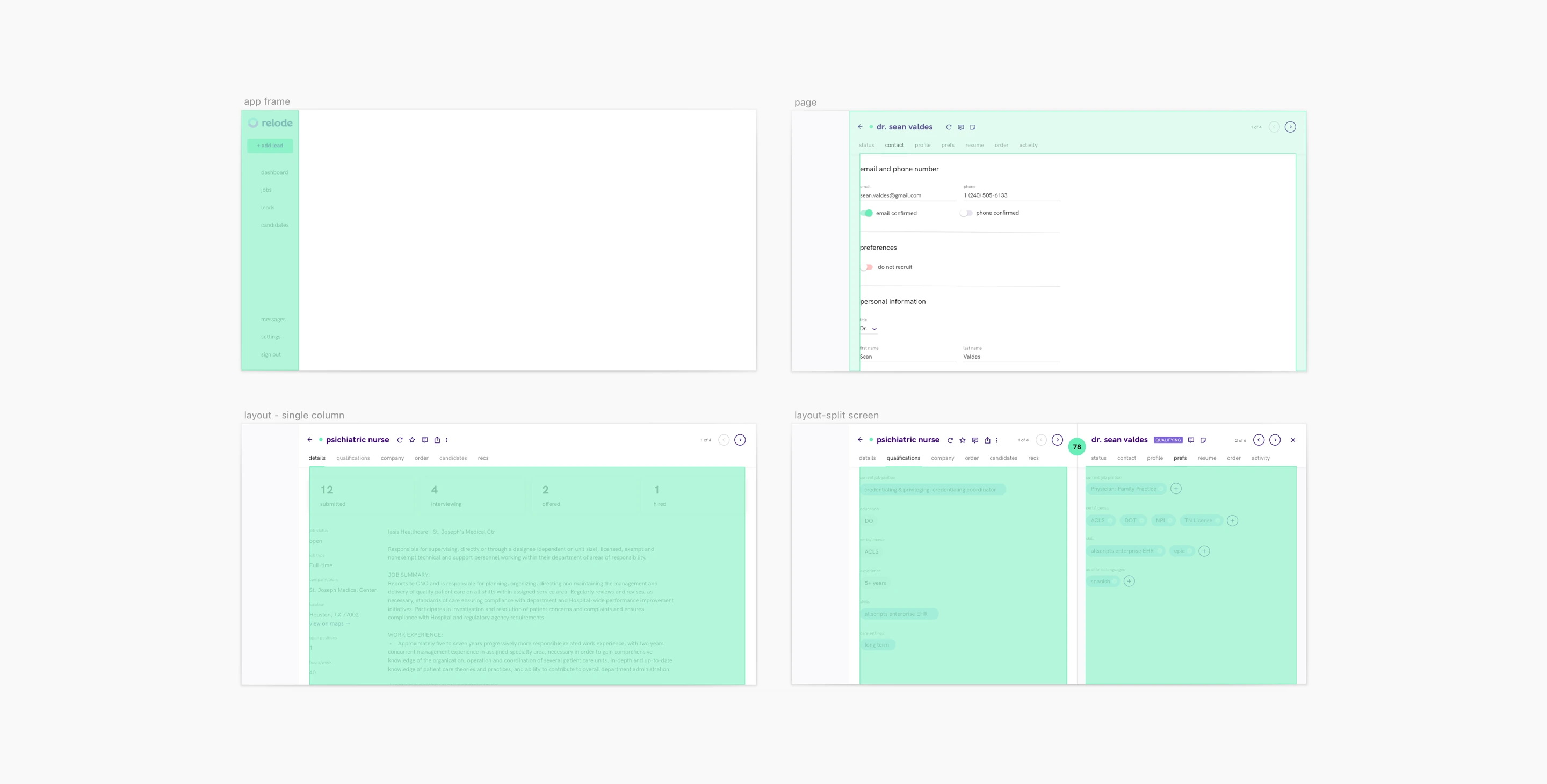
Task: Click the last name field Valdes
Action: pyautogui.click(x=1011, y=357)
